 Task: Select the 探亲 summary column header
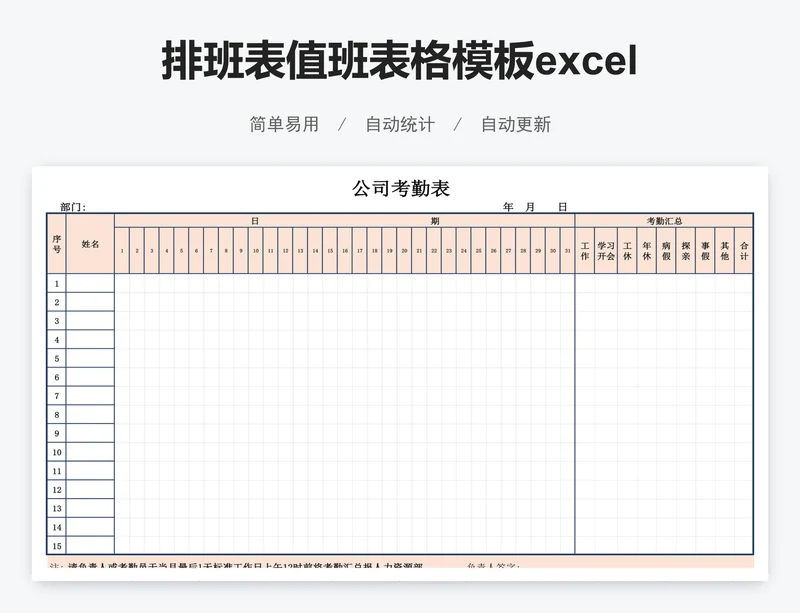[686, 251]
